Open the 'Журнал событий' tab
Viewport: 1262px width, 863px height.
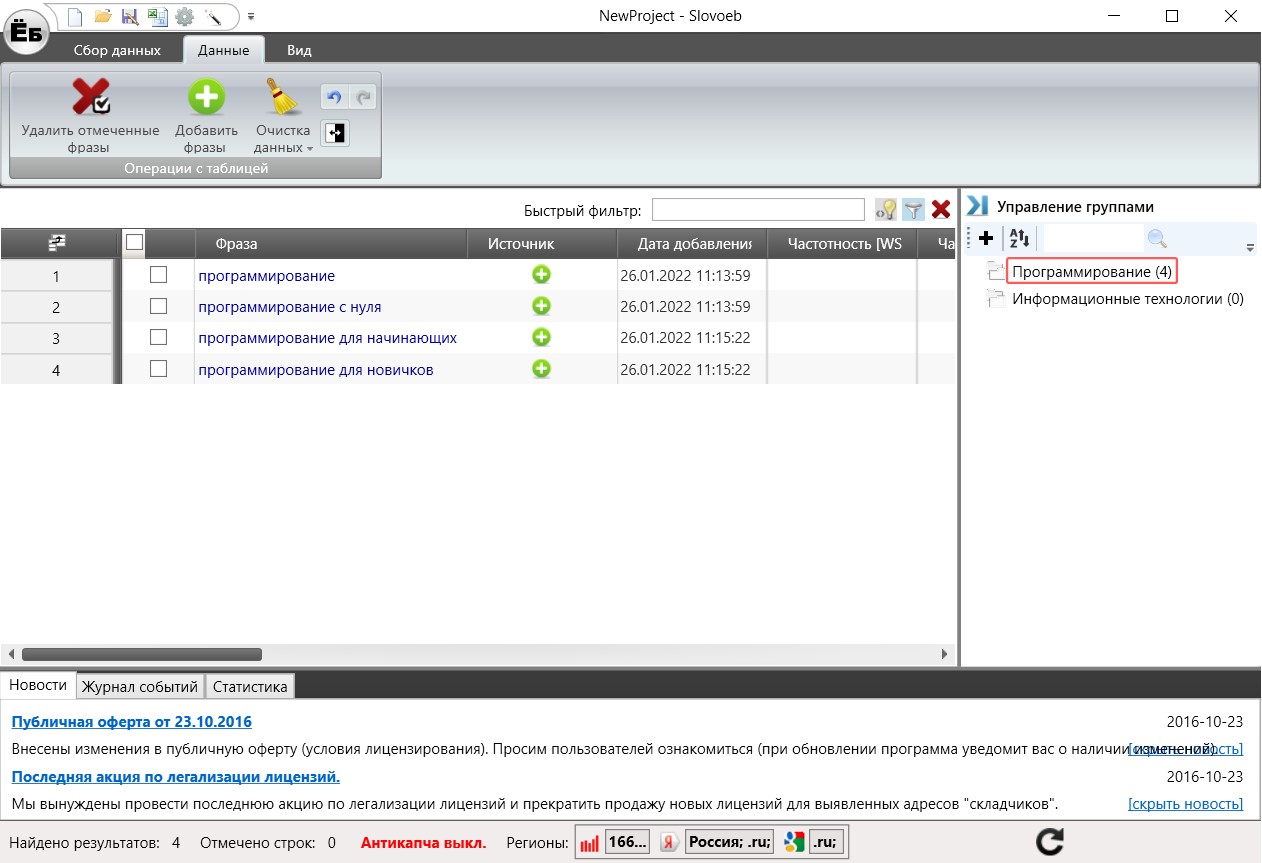[140, 686]
